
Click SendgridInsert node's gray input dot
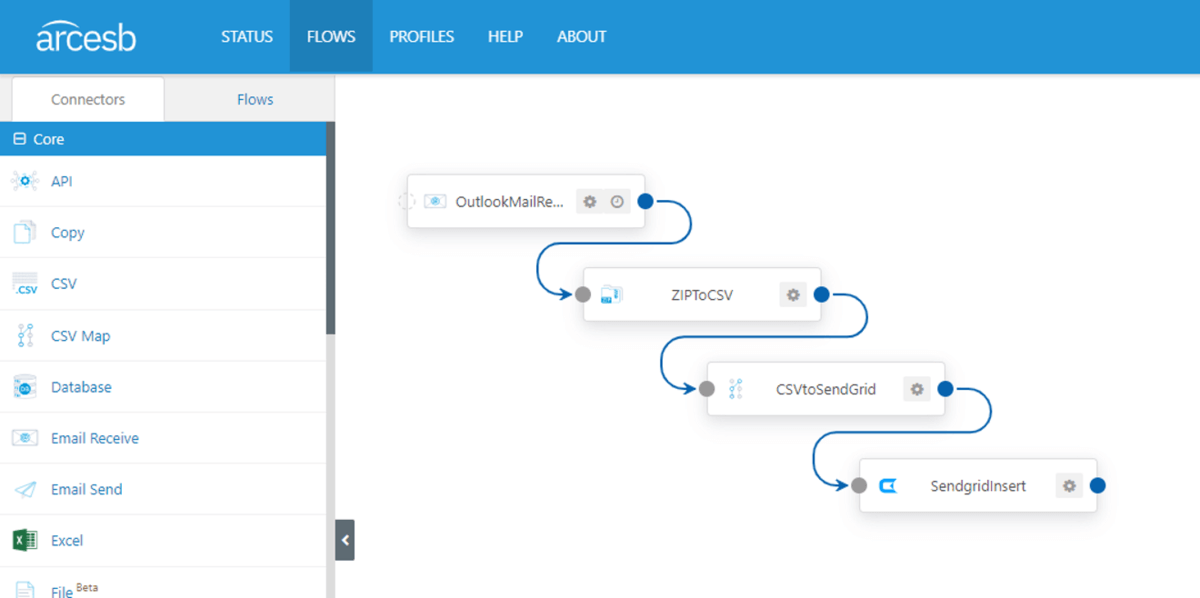click(858, 485)
